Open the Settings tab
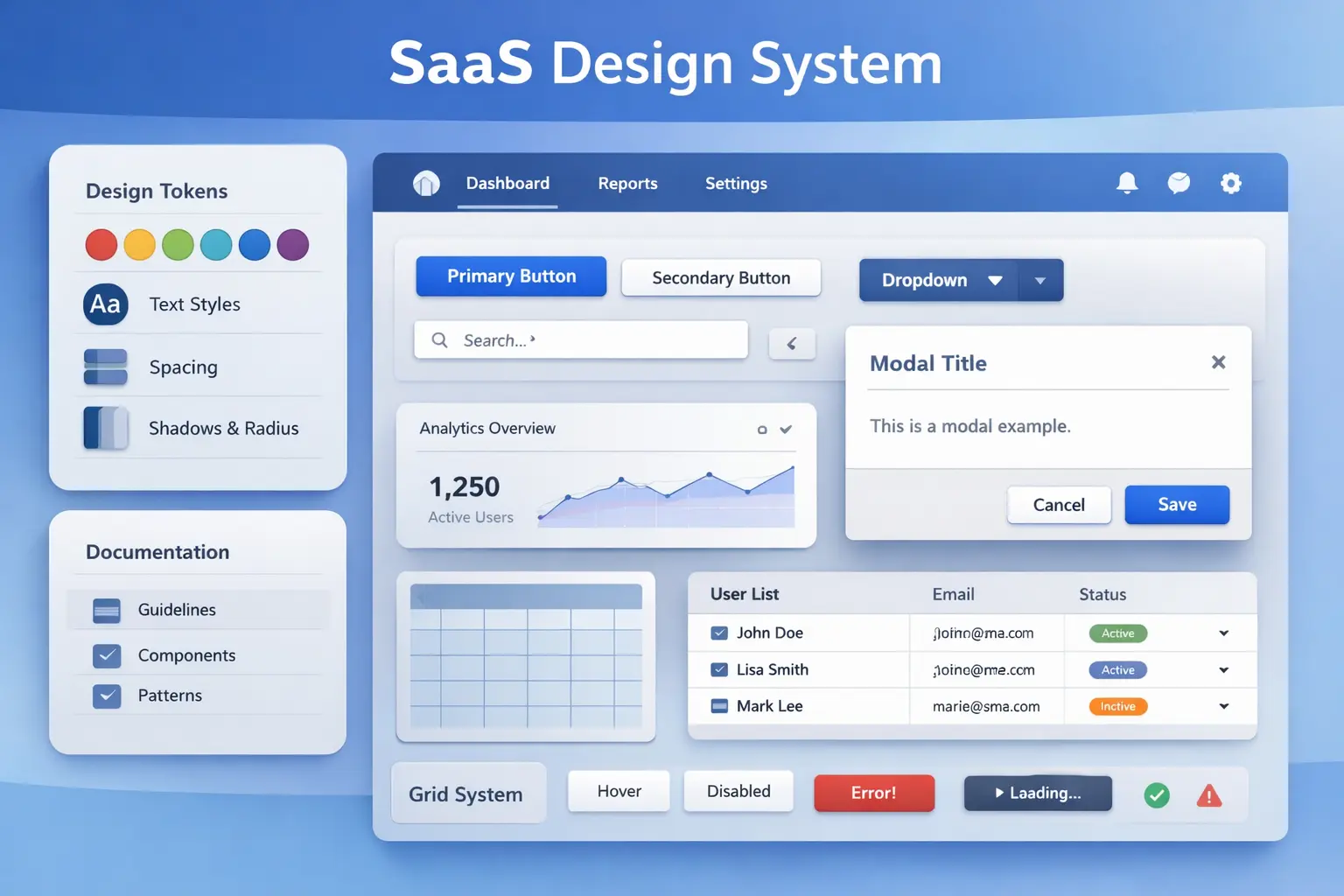The image size is (1344, 896). [736, 183]
